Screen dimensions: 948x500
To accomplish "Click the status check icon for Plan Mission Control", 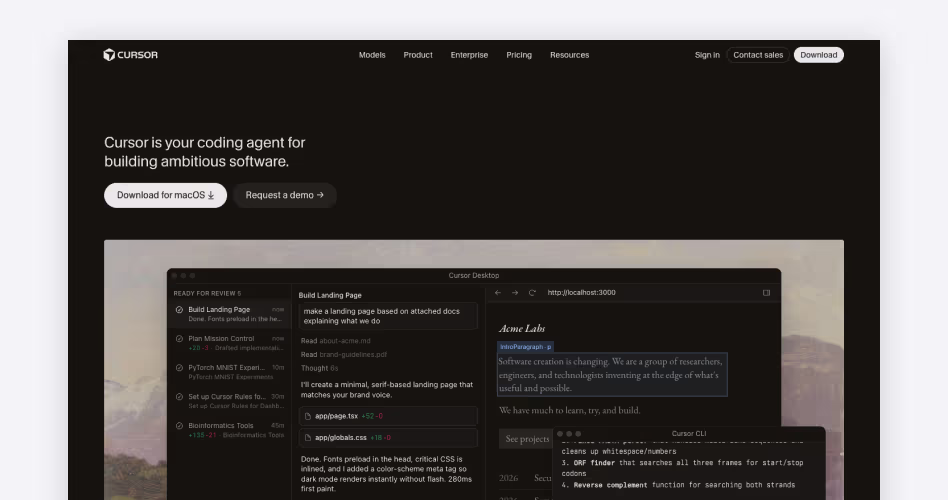I will tap(179, 339).
